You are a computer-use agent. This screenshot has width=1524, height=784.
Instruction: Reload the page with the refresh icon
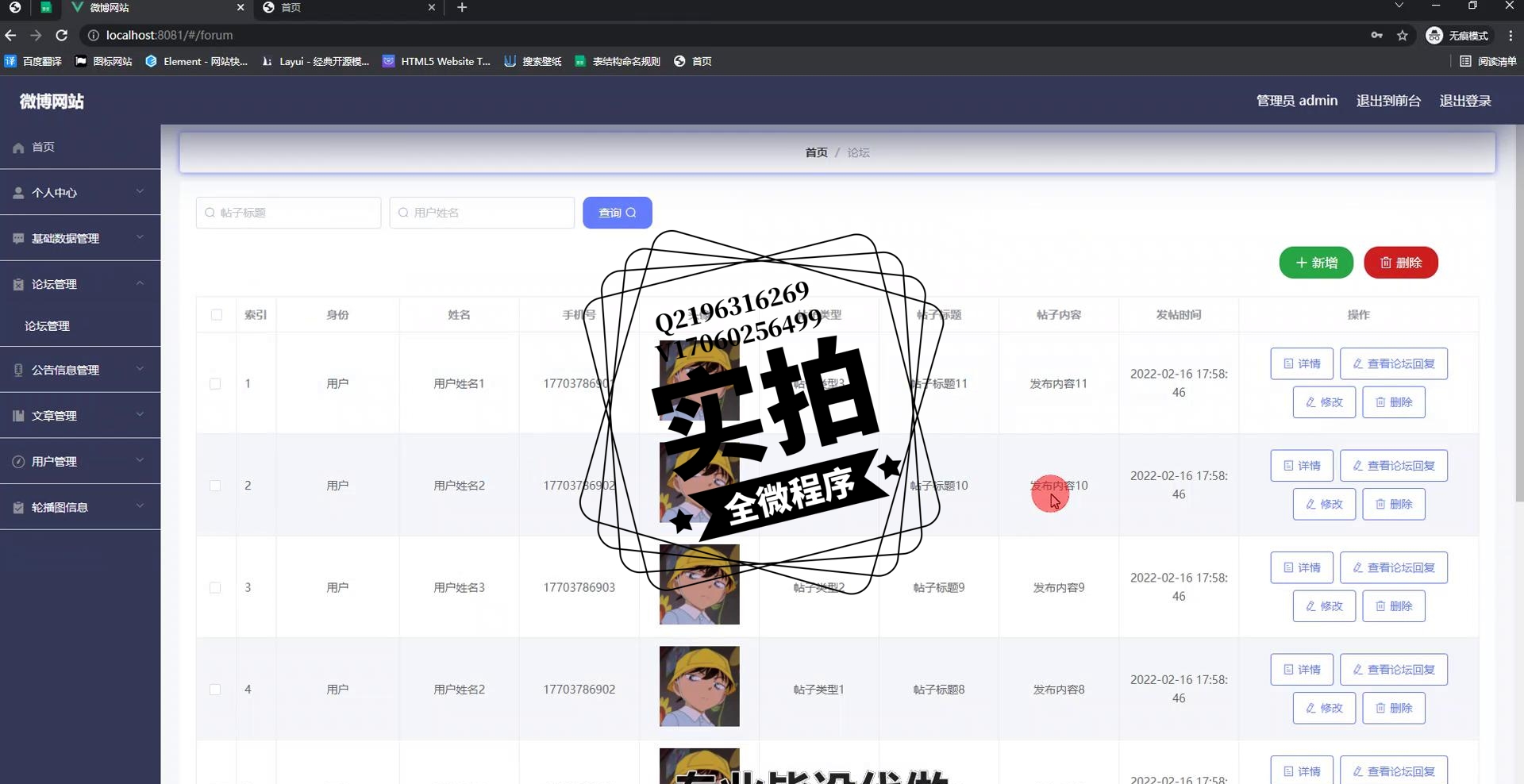tap(61, 35)
